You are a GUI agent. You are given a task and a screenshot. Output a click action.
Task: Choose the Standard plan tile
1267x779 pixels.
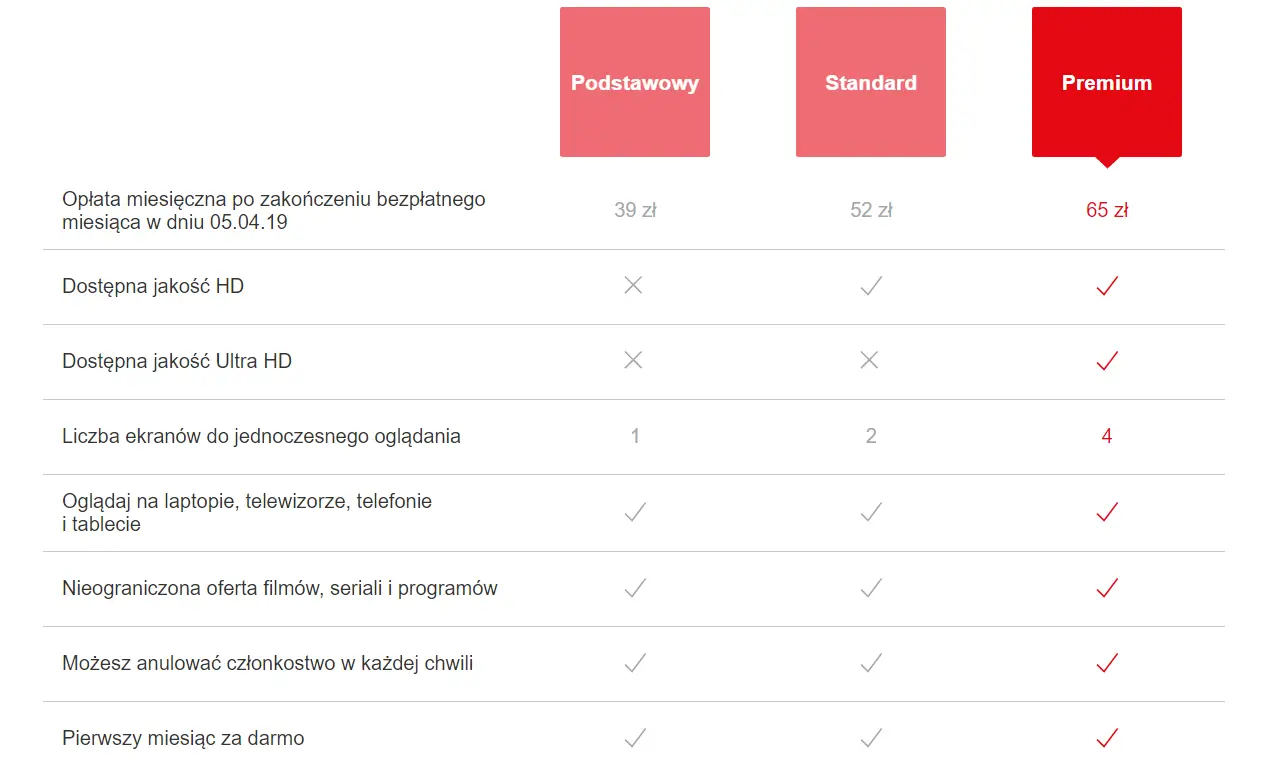click(x=870, y=82)
